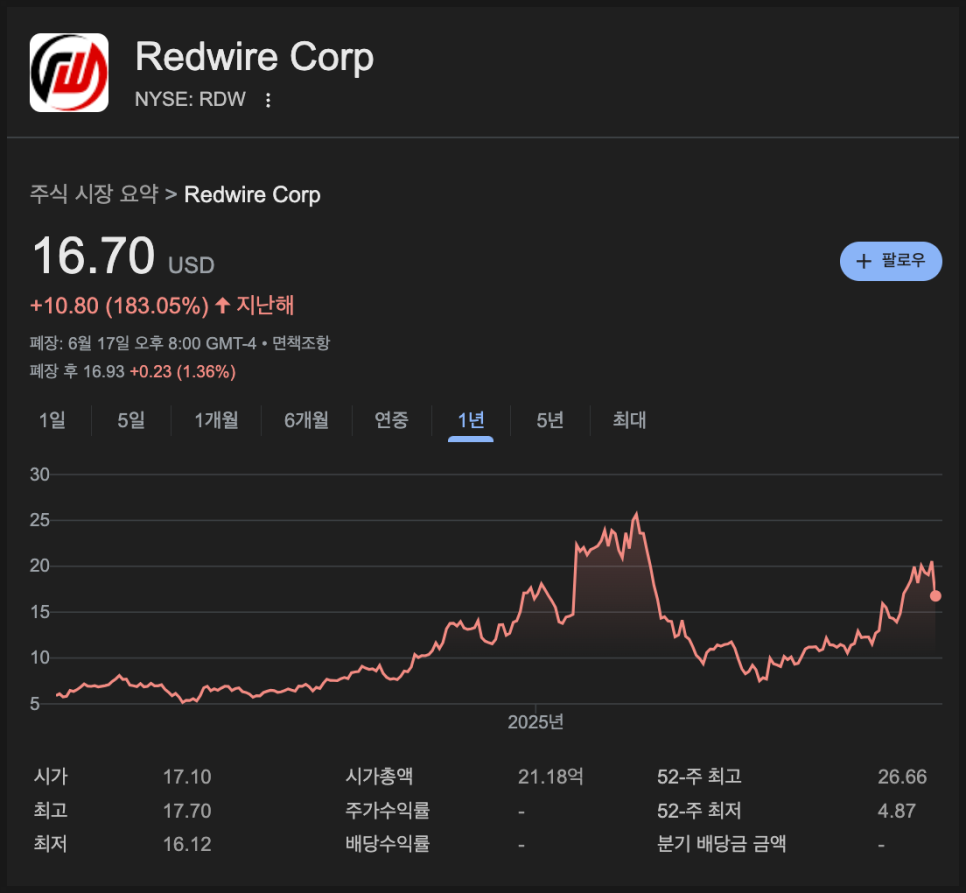
Task: Click the Redwire Corp breadcrumb text
Action: point(253,195)
